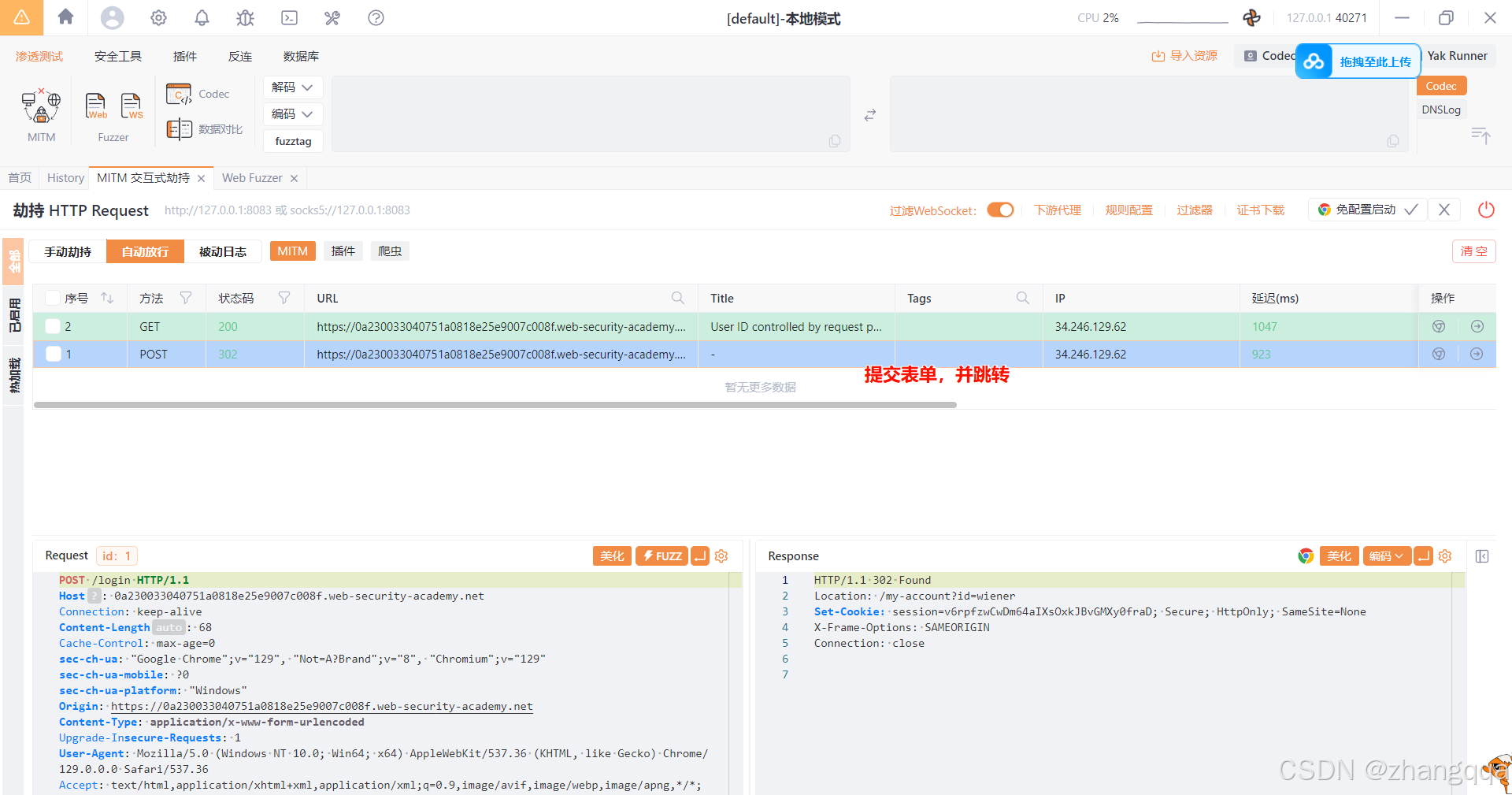The image size is (1512, 795).
Task: Check the checkbox for row 2
Action: pyautogui.click(x=53, y=326)
